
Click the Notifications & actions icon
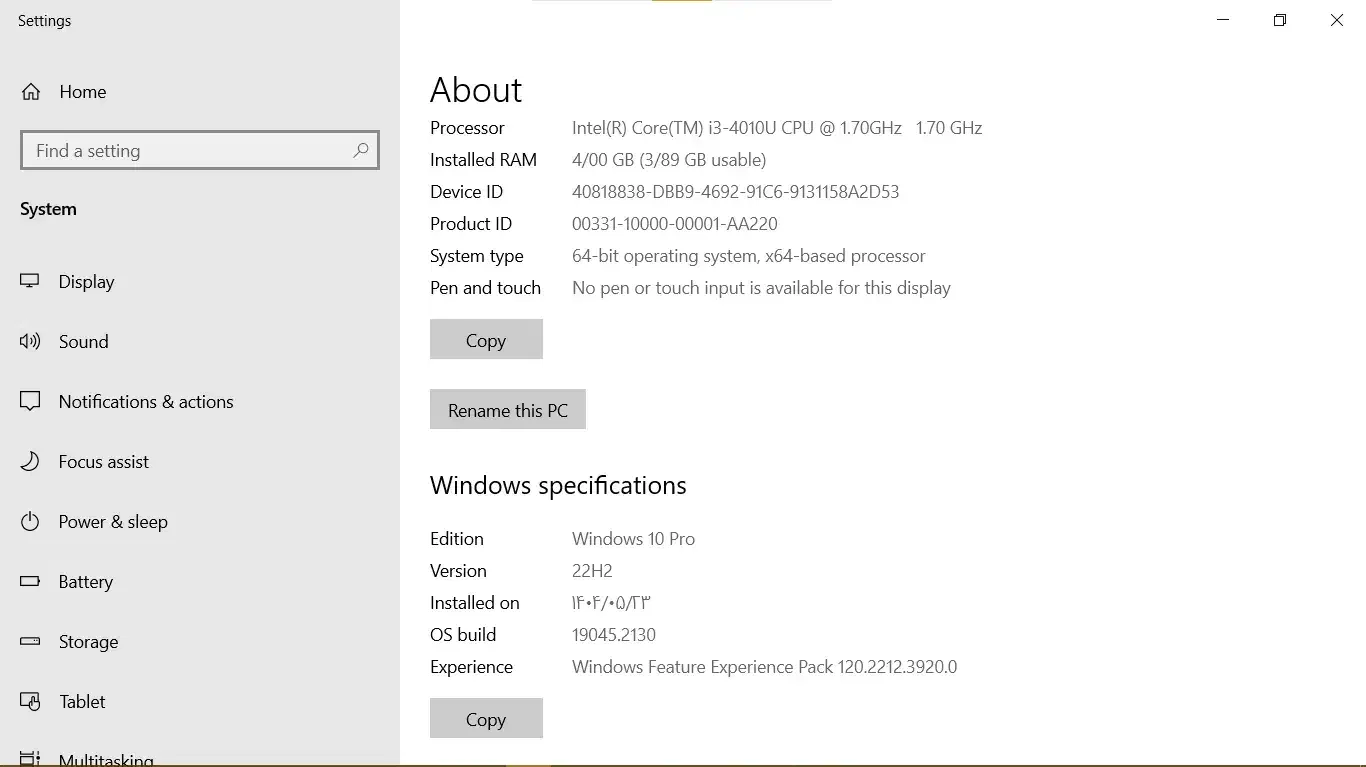(x=30, y=402)
